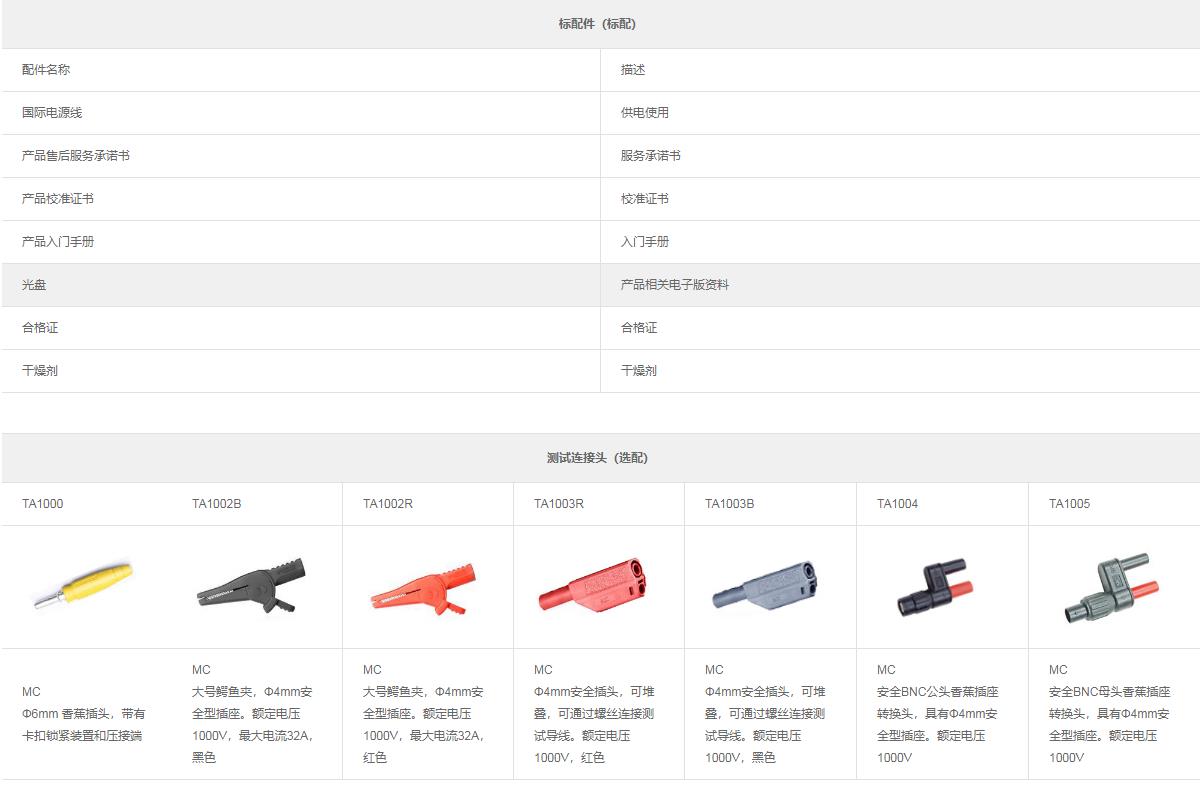Viewport: 1202px width, 799px height.
Task: Click the 产品入门手册 accessory name
Action: [58, 242]
